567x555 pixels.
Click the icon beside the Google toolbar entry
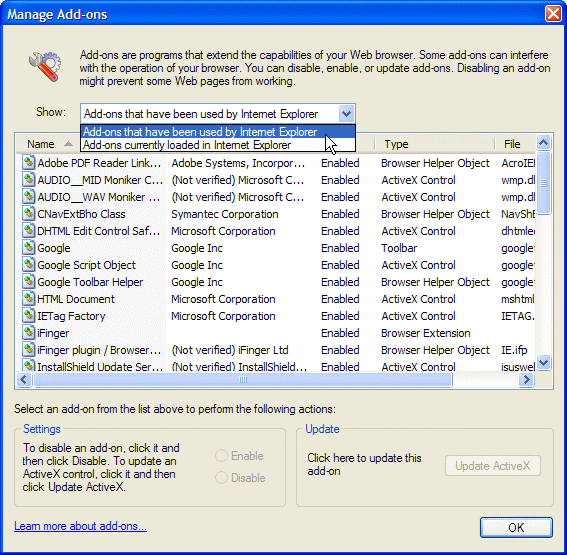coord(28,247)
